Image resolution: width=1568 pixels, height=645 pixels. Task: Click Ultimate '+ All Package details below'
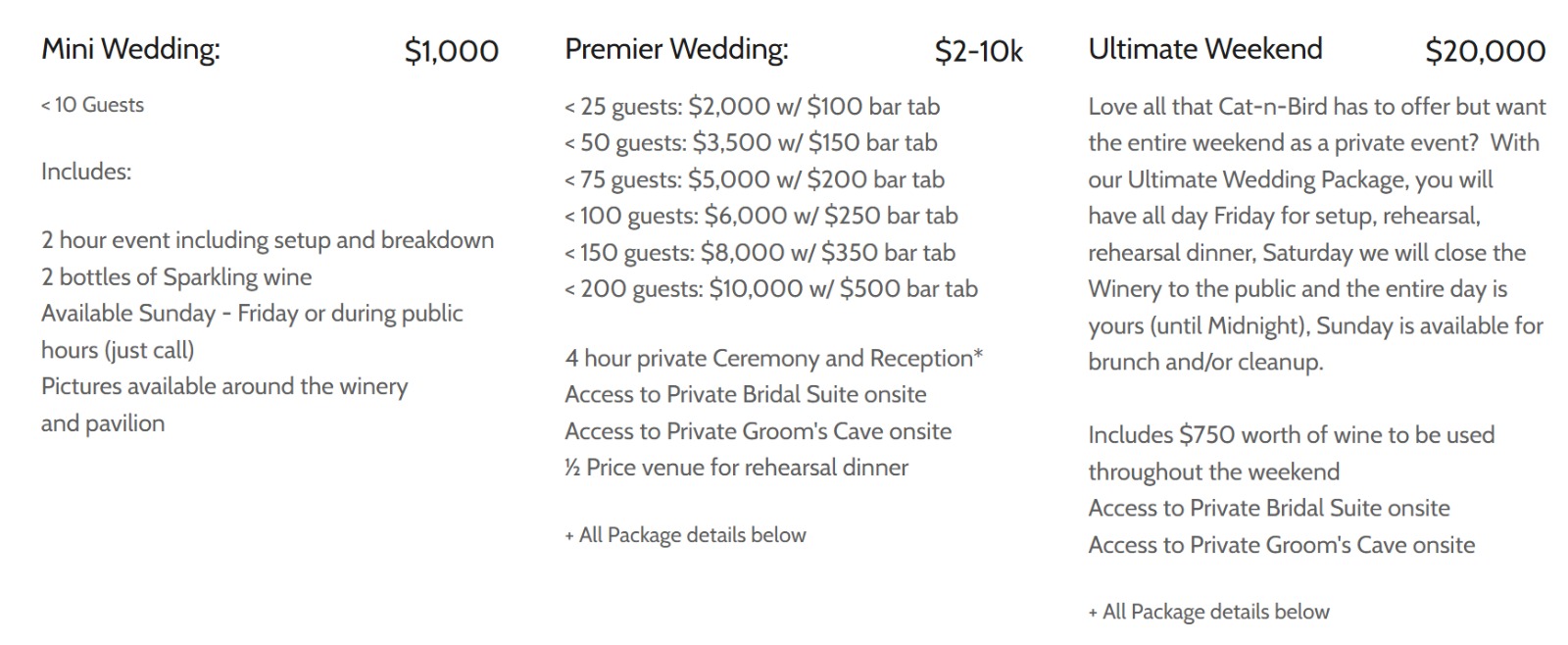(1208, 612)
